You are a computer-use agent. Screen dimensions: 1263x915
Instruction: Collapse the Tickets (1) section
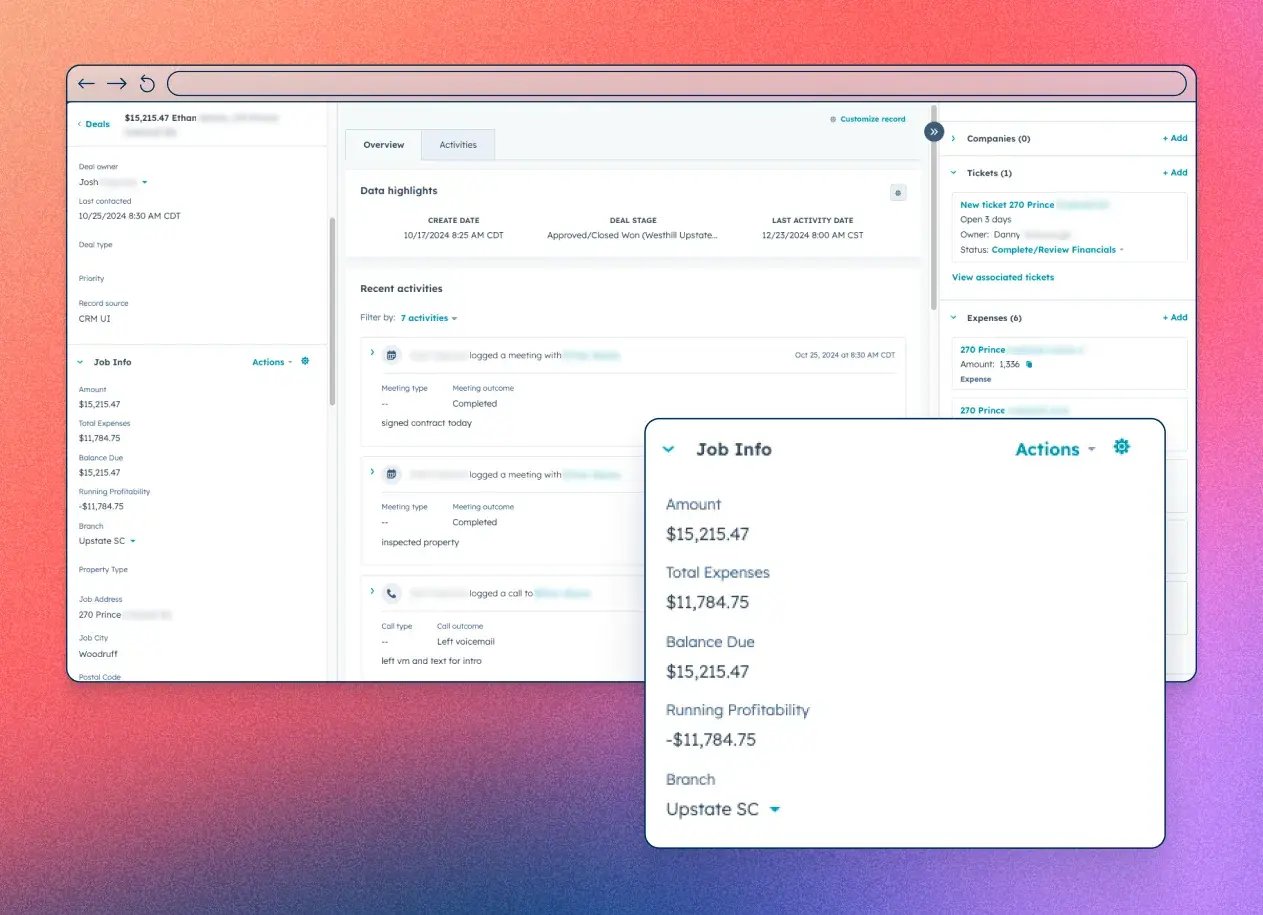(x=953, y=173)
